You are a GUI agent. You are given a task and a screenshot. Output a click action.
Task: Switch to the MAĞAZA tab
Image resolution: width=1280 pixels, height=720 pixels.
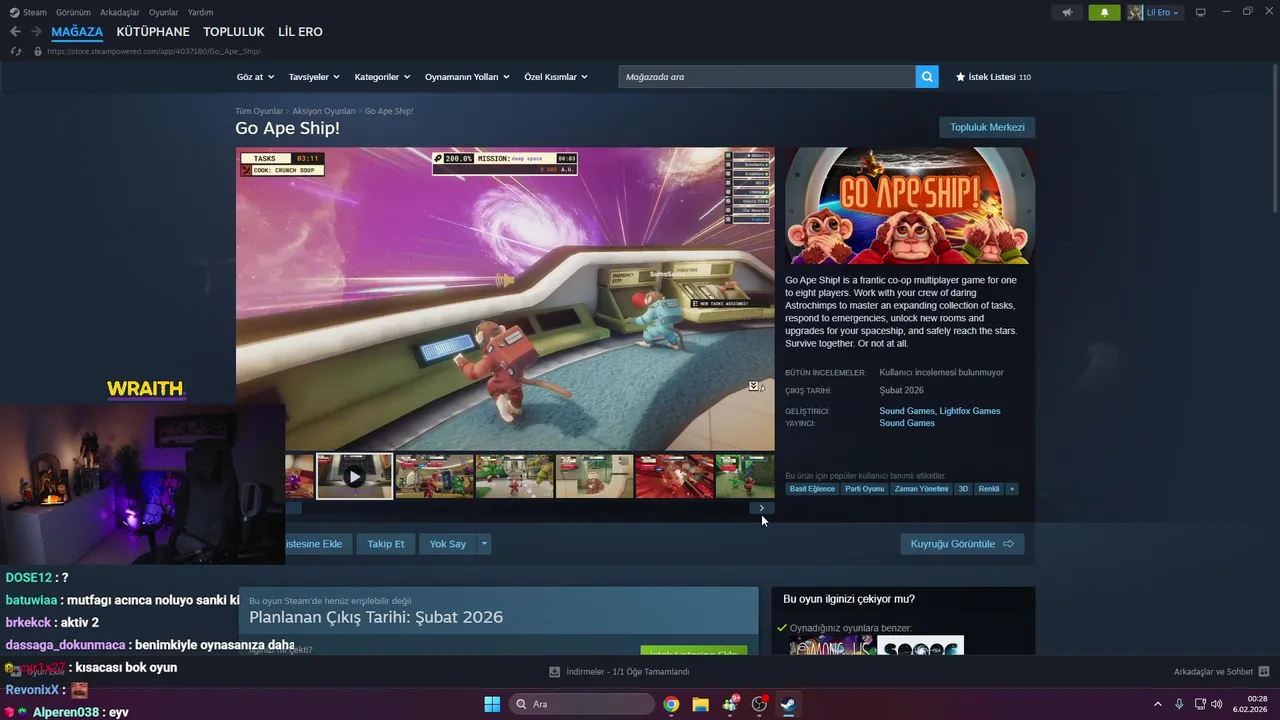coord(77,32)
